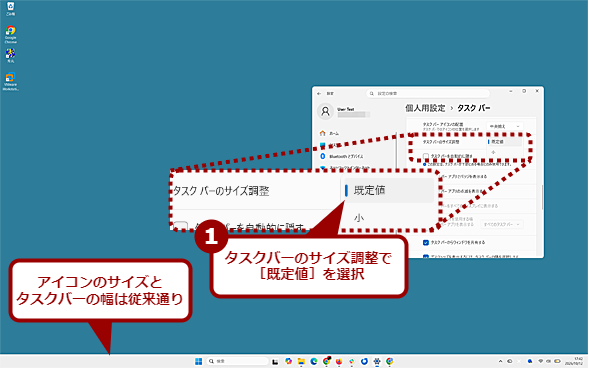
Task: Click the Settings window vertical scrollbar
Action: (542, 197)
